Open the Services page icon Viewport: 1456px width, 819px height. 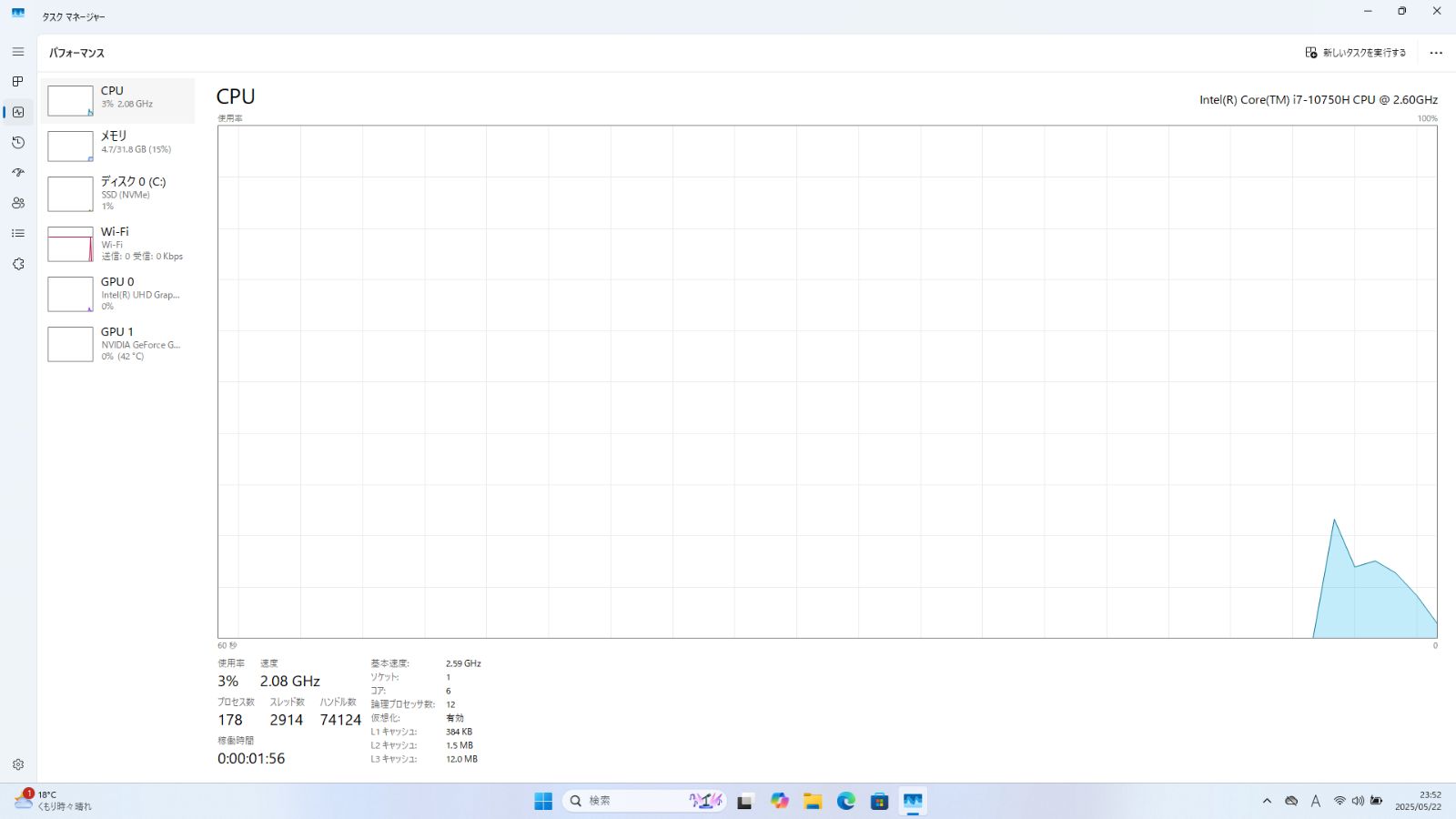pyautogui.click(x=18, y=264)
